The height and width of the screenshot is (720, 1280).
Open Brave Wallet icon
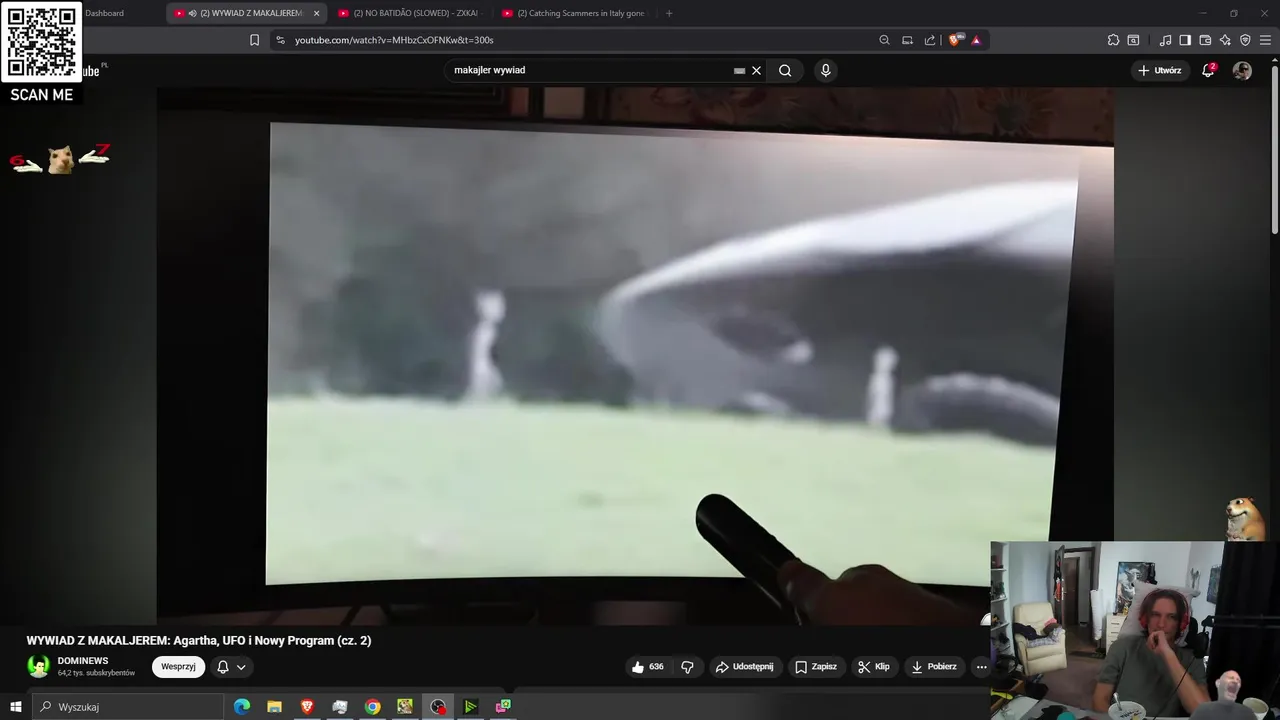click(1205, 40)
